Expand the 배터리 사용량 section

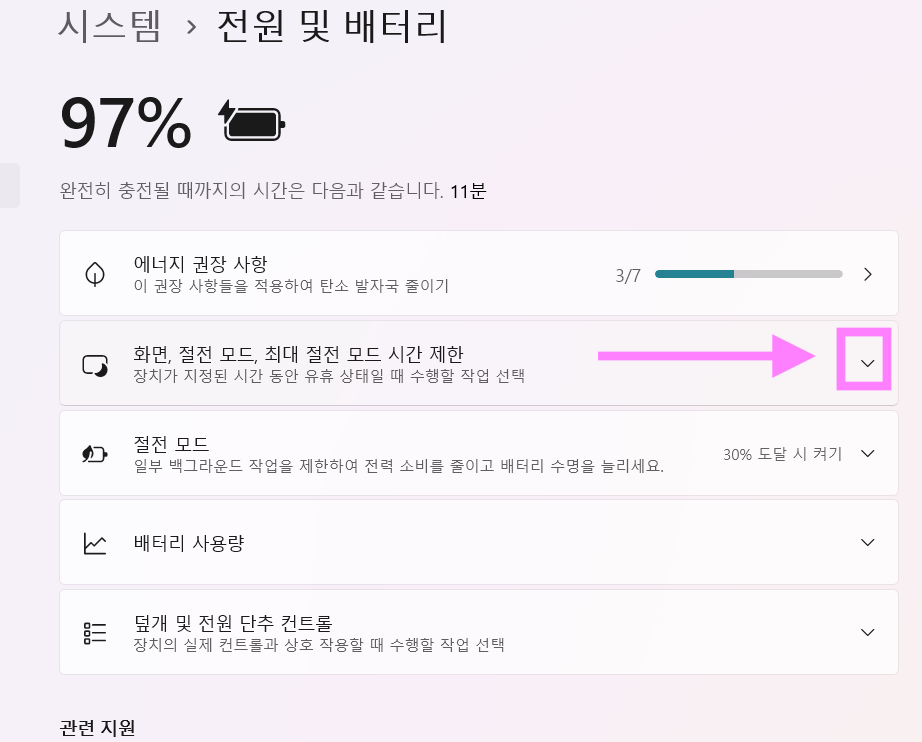867,542
